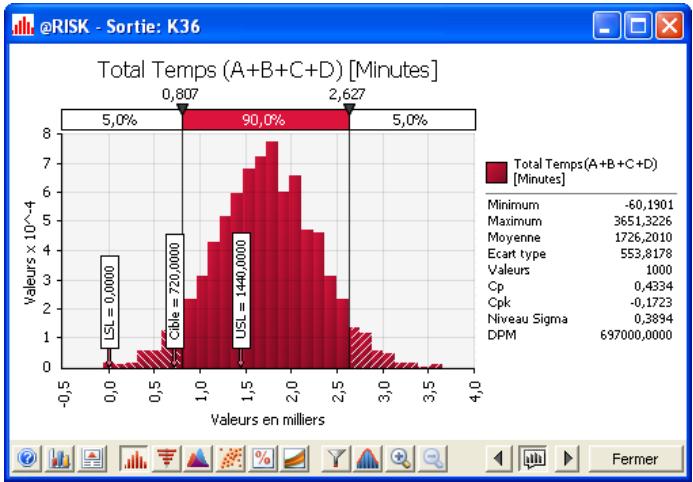Minimize the @RISK Sortie K36 window
Image resolution: width=693 pixels, height=482 pixels.
607,26
